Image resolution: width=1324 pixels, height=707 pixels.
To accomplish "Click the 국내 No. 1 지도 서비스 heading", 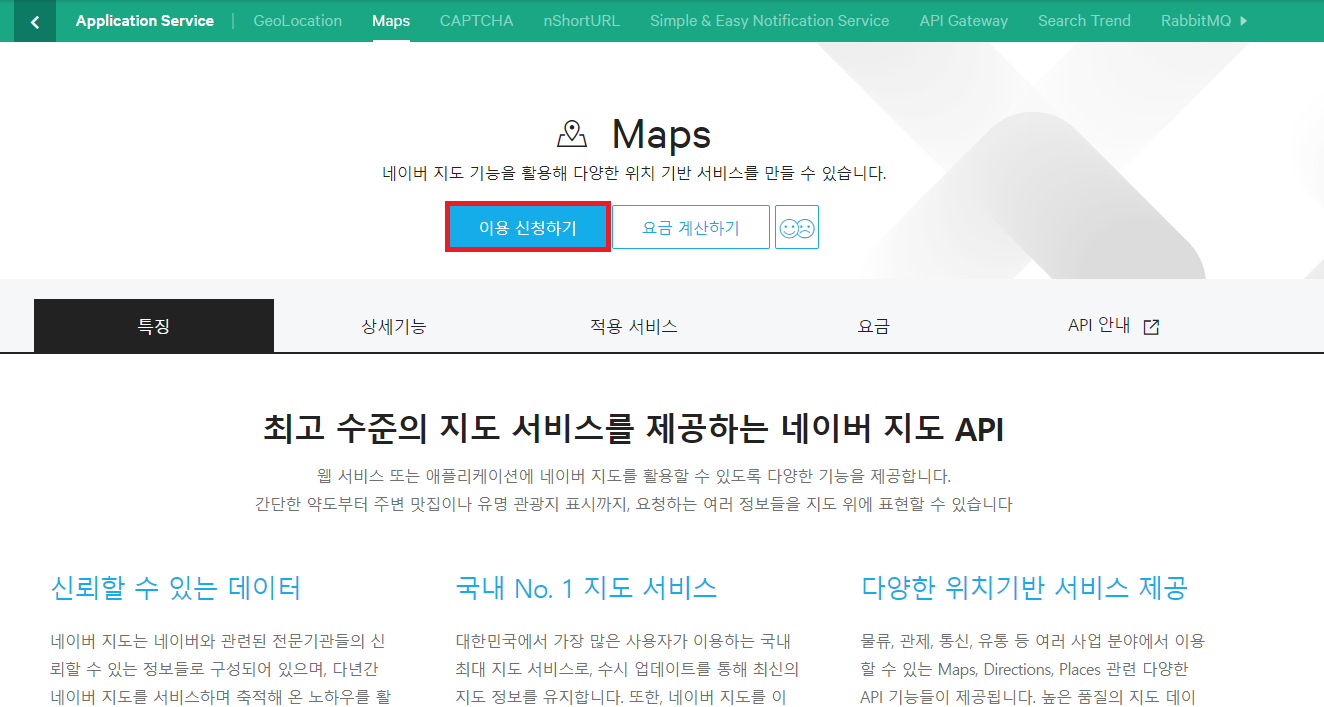I will (x=586, y=587).
